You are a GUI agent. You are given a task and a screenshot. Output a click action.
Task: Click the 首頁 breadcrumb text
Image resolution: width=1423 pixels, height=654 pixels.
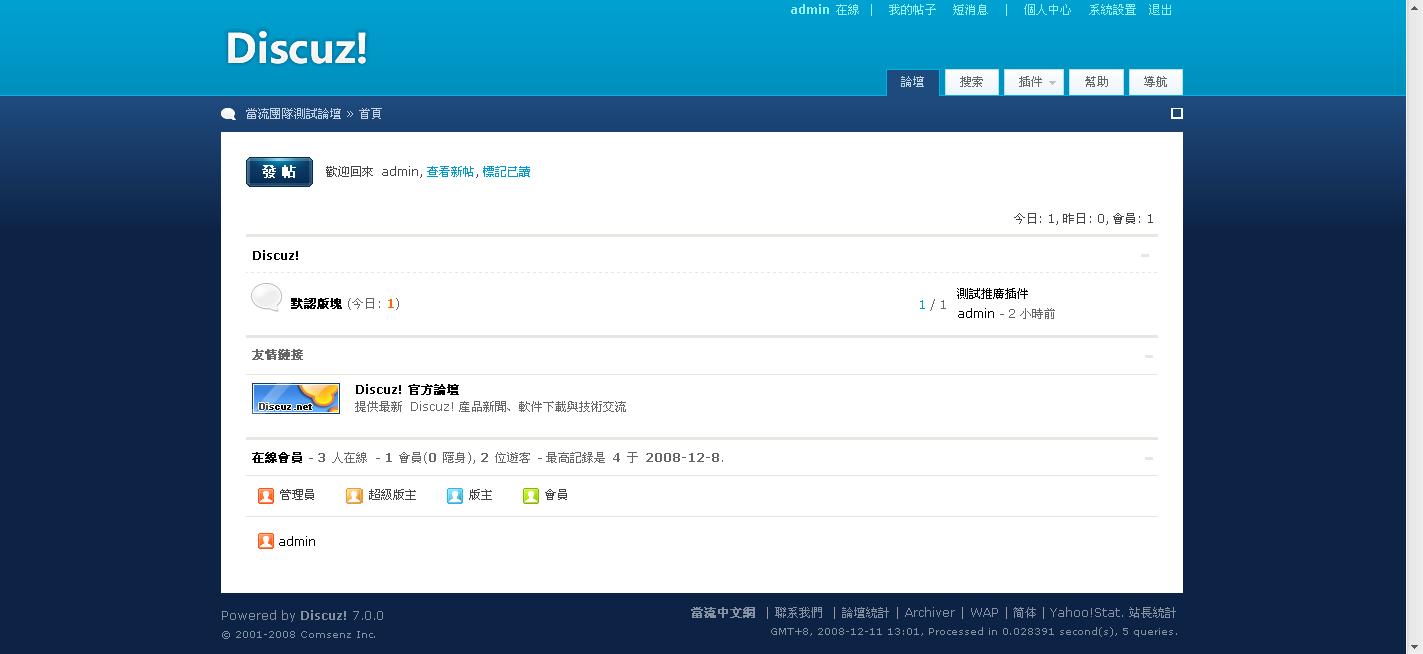(x=370, y=114)
